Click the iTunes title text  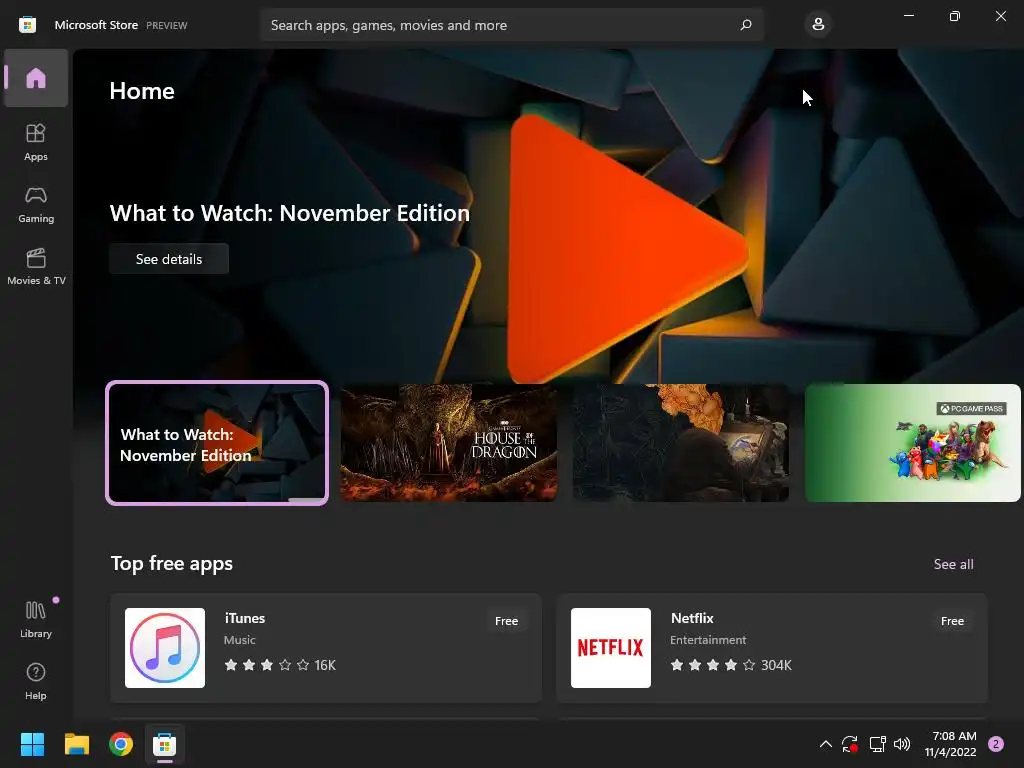click(x=245, y=618)
